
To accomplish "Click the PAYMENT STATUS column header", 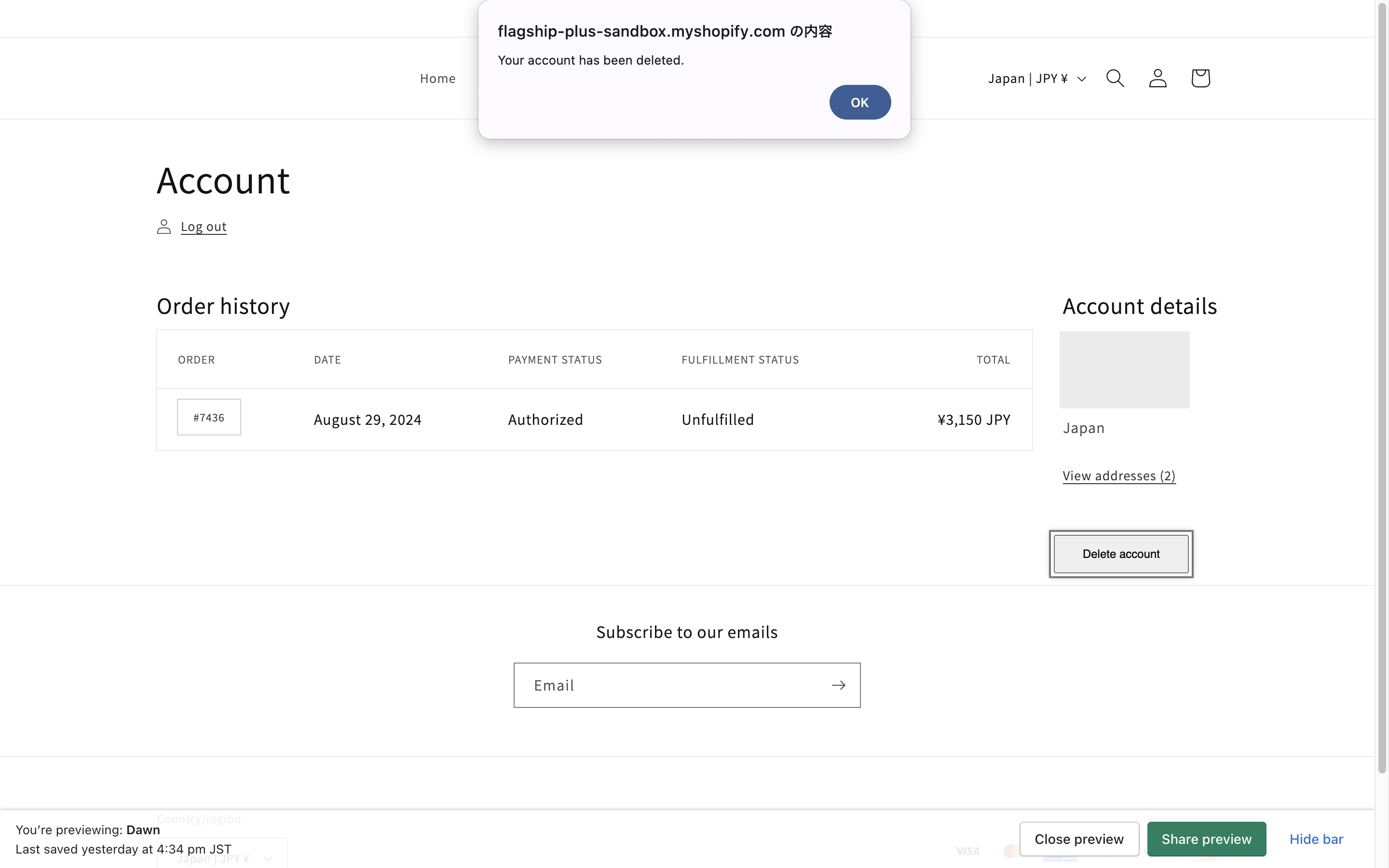I will [x=555, y=360].
